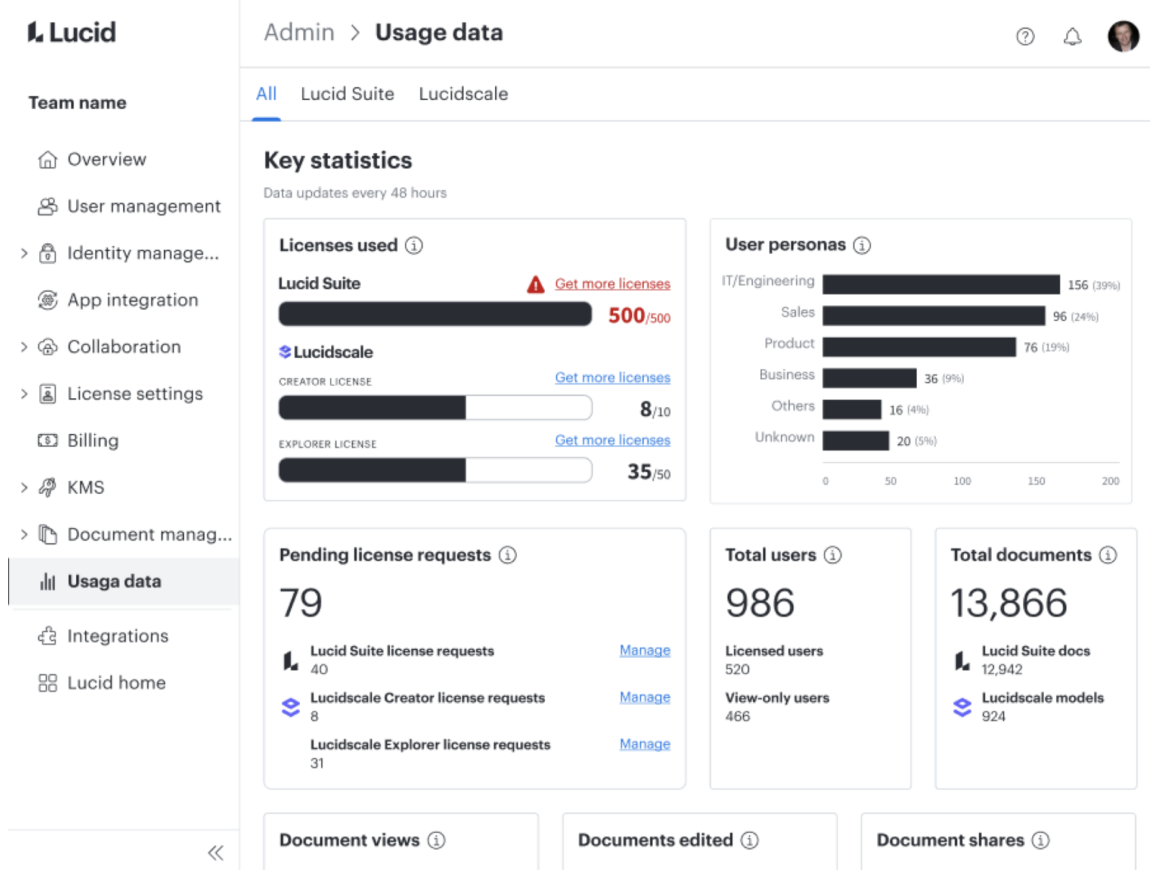The width and height of the screenshot is (1160, 870).
Task: Switch to the Lucid Suite tab
Action: click(347, 94)
